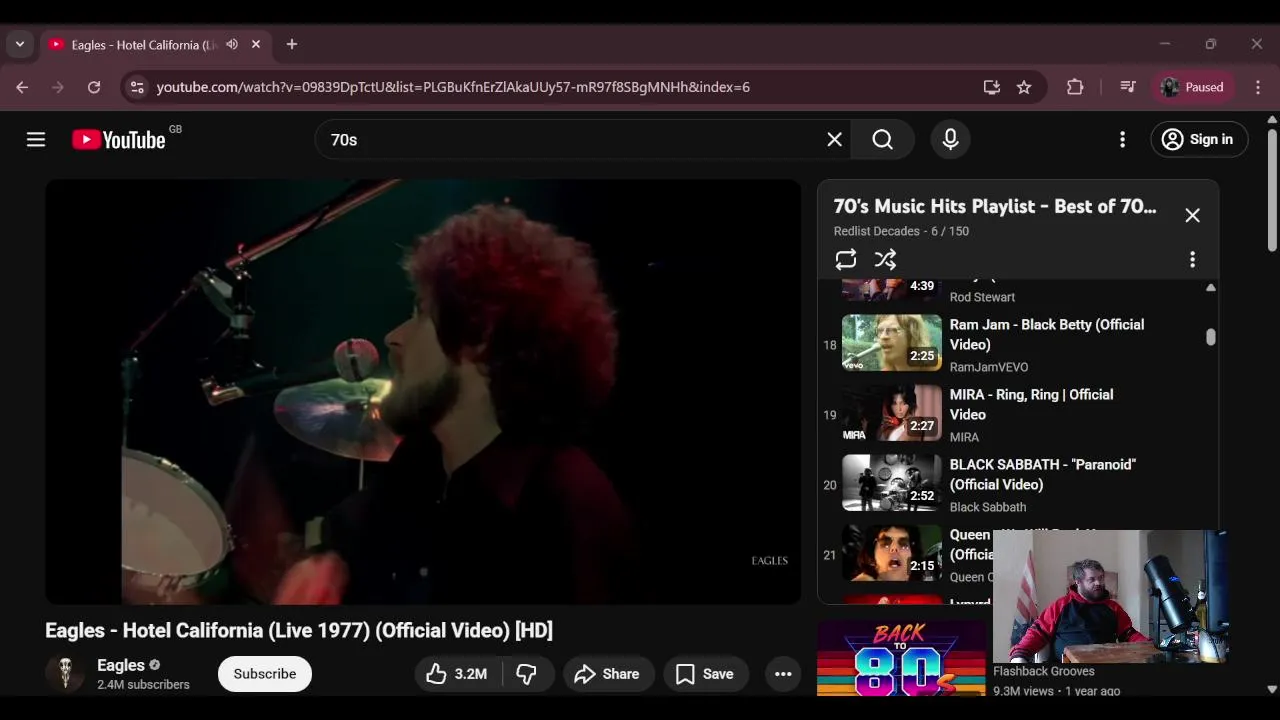1280x720 pixels.
Task: Open the Back to 80s video thumbnail
Action: (901, 658)
